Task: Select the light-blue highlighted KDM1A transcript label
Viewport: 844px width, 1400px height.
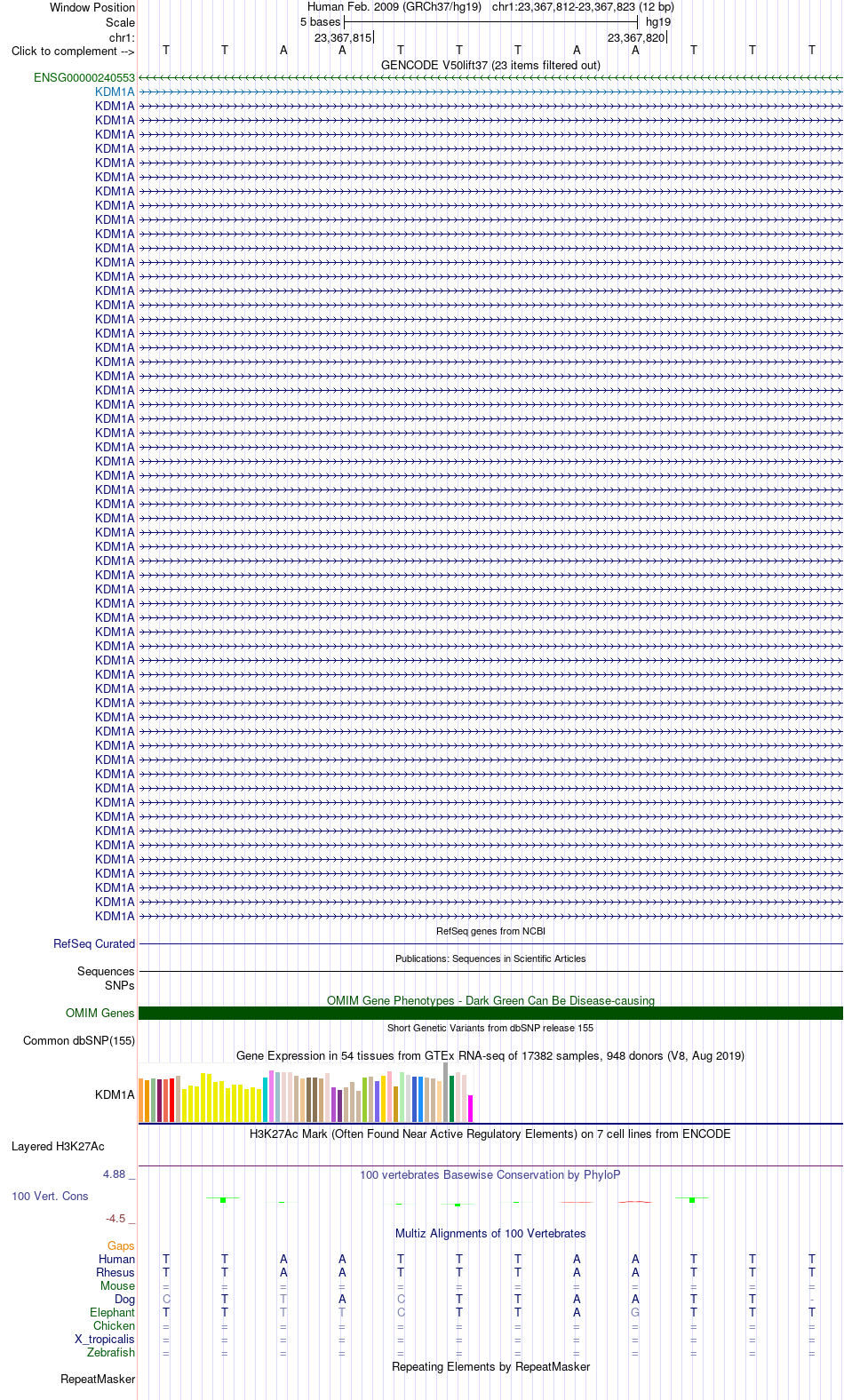Action: click(x=115, y=92)
